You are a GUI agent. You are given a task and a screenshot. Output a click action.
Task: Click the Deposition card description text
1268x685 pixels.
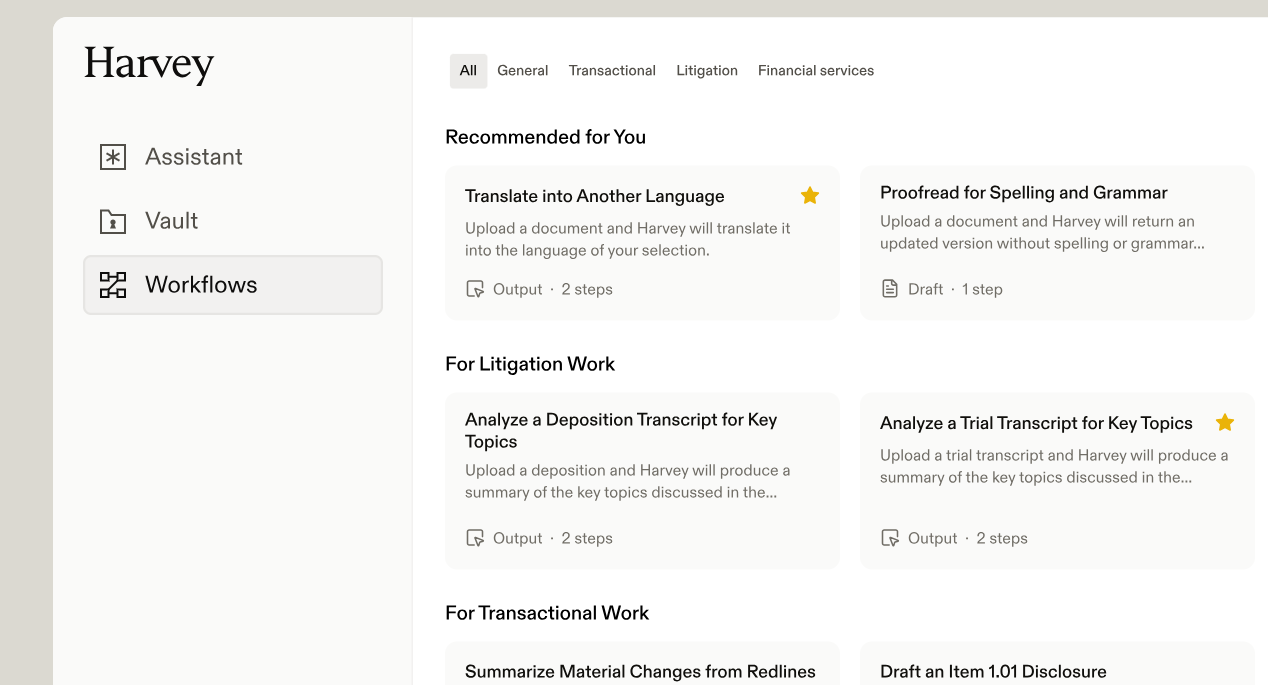tap(628, 481)
